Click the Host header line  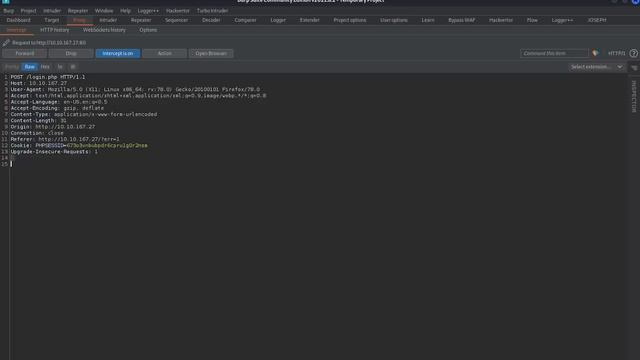(38, 83)
